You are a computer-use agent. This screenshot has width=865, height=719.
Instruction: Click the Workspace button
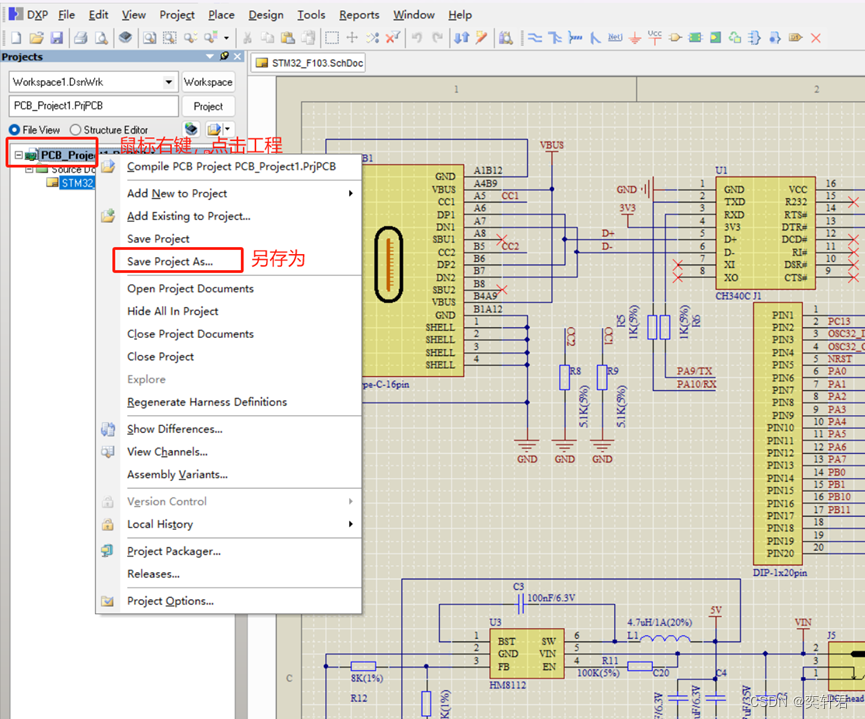coord(208,82)
